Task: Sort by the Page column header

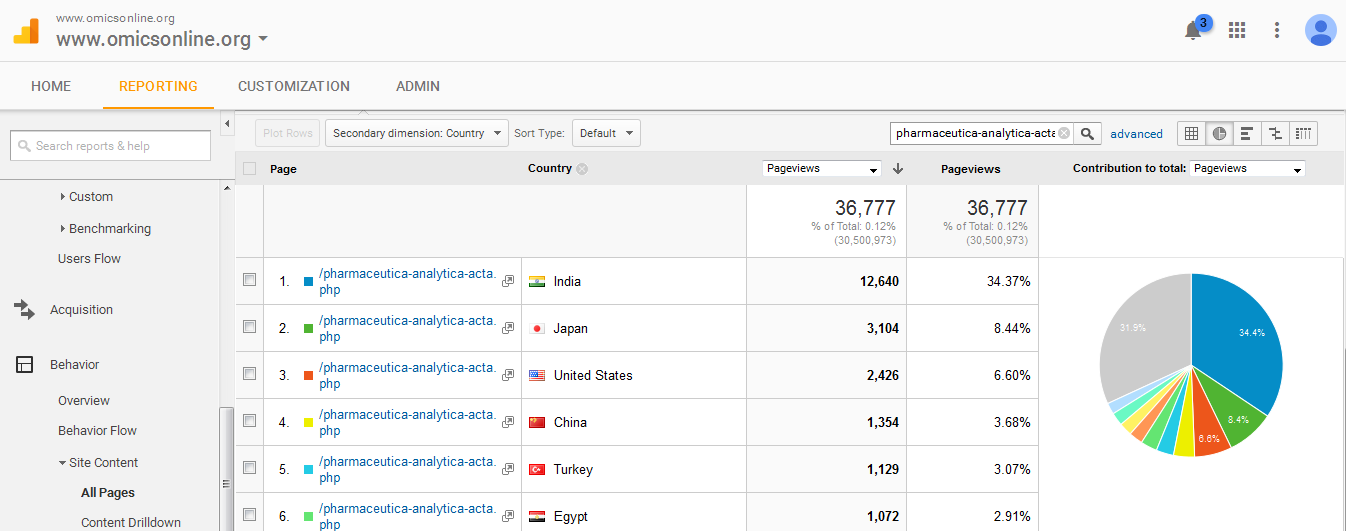Action: (x=283, y=169)
